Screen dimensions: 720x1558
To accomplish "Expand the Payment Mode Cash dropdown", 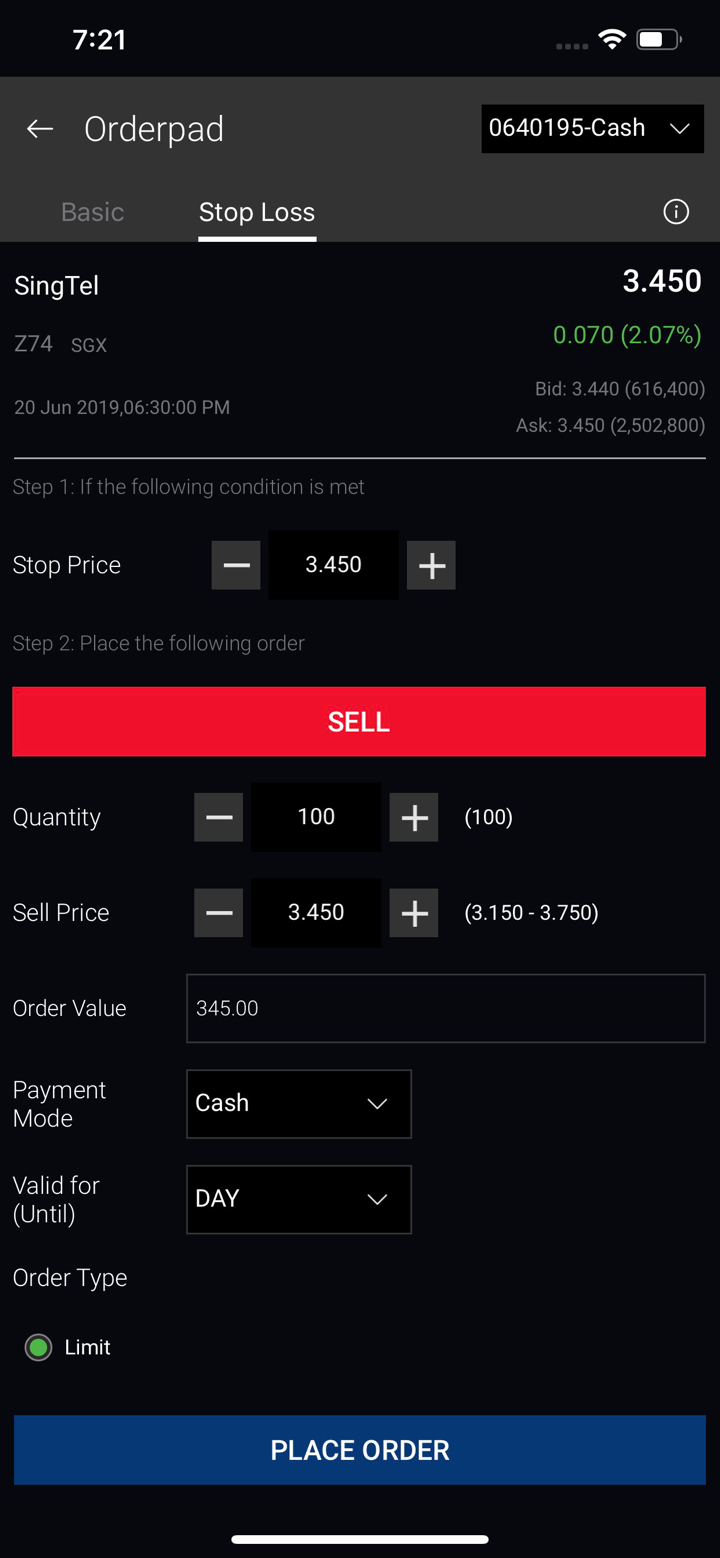I will coord(298,1104).
